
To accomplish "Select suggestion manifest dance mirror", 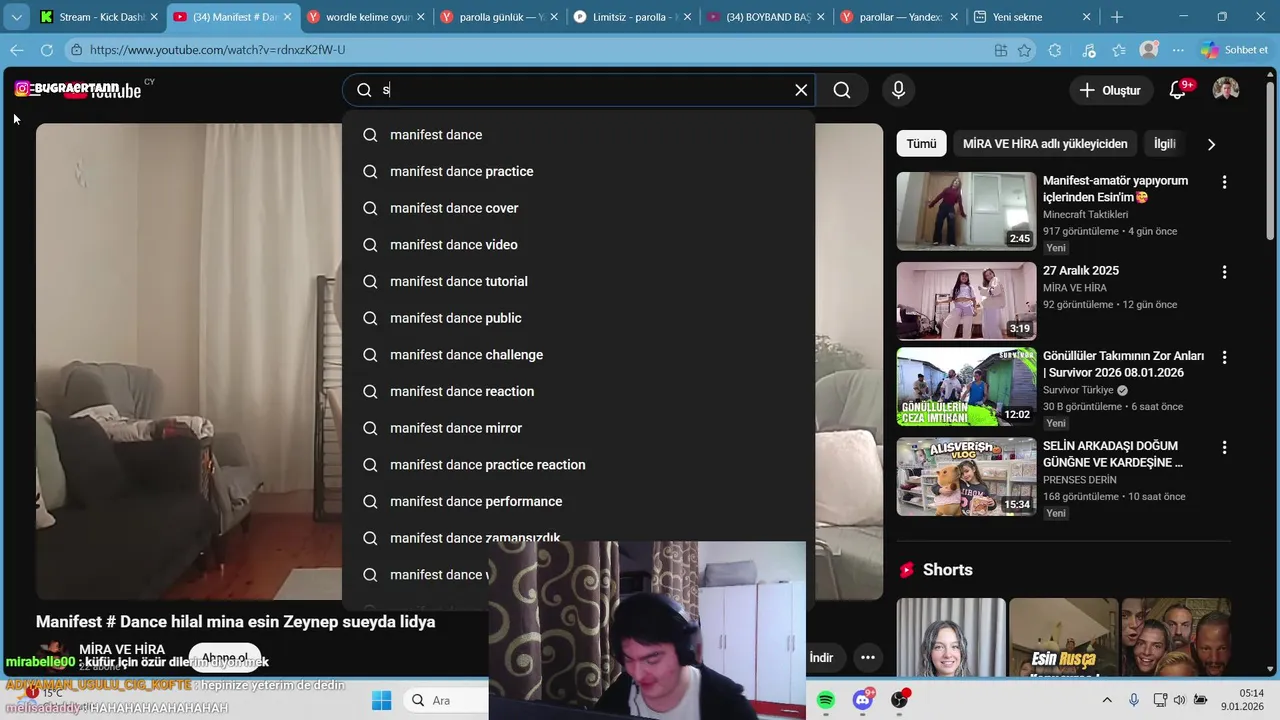I will [579, 428].
